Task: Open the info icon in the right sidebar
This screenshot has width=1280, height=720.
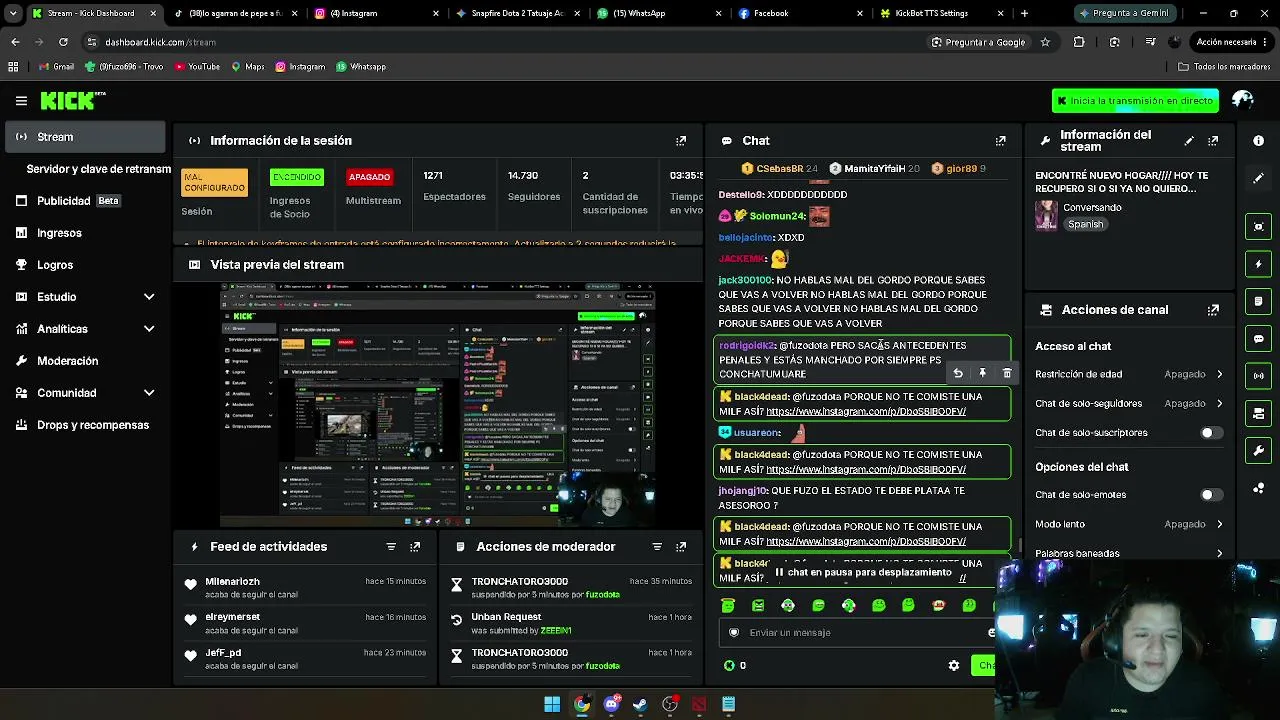Action: click(x=1259, y=141)
